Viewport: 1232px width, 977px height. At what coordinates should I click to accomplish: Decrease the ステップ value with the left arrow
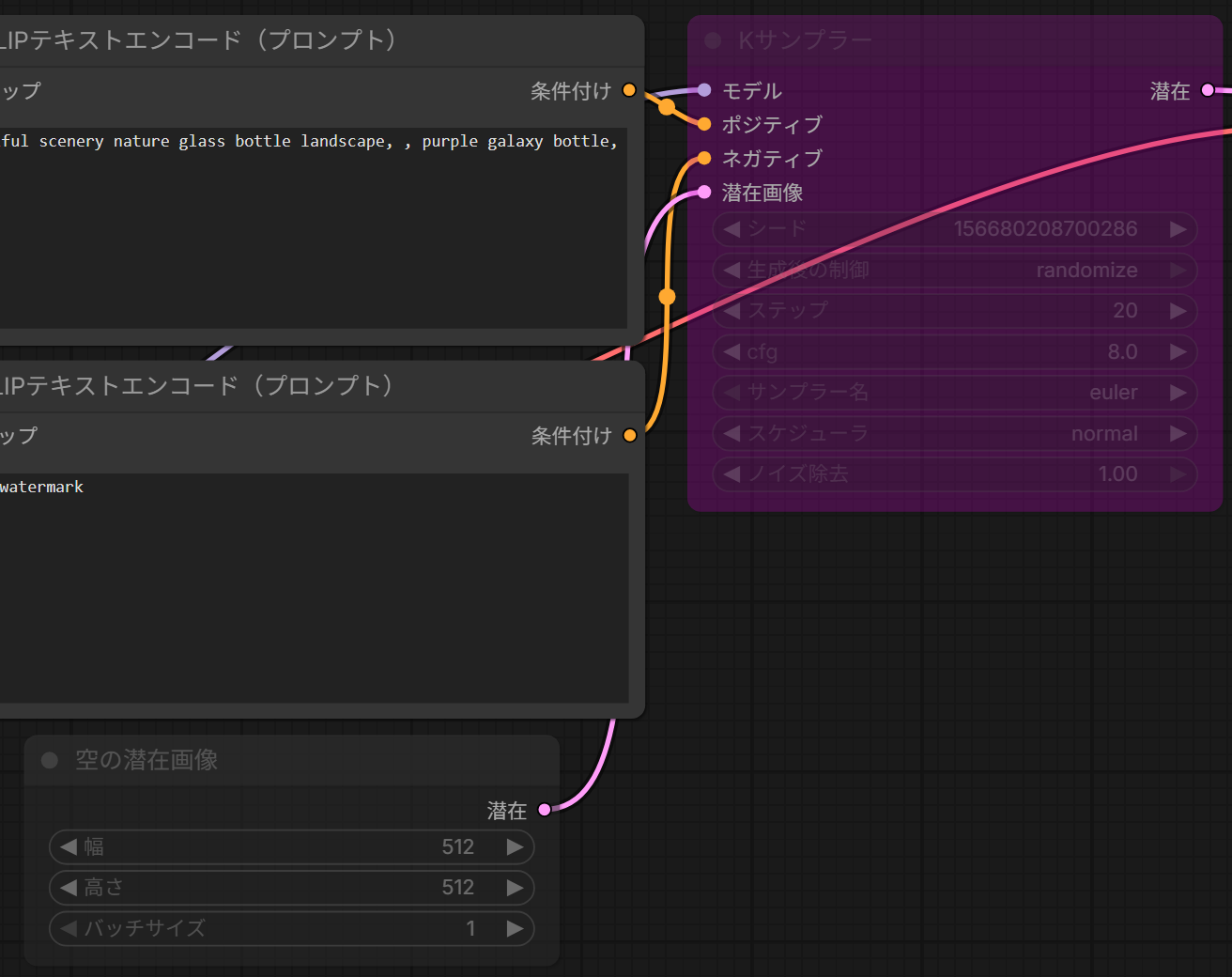pyautogui.click(x=732, y=311)
